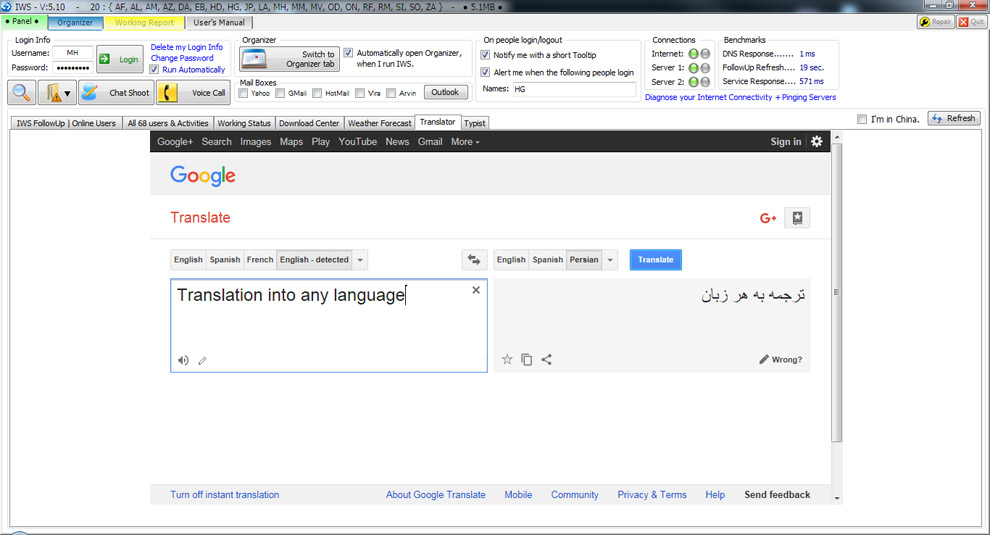Open IWS FollowUp Online Users tab
The height and width of the screenshot is (535, 990).
66,123
